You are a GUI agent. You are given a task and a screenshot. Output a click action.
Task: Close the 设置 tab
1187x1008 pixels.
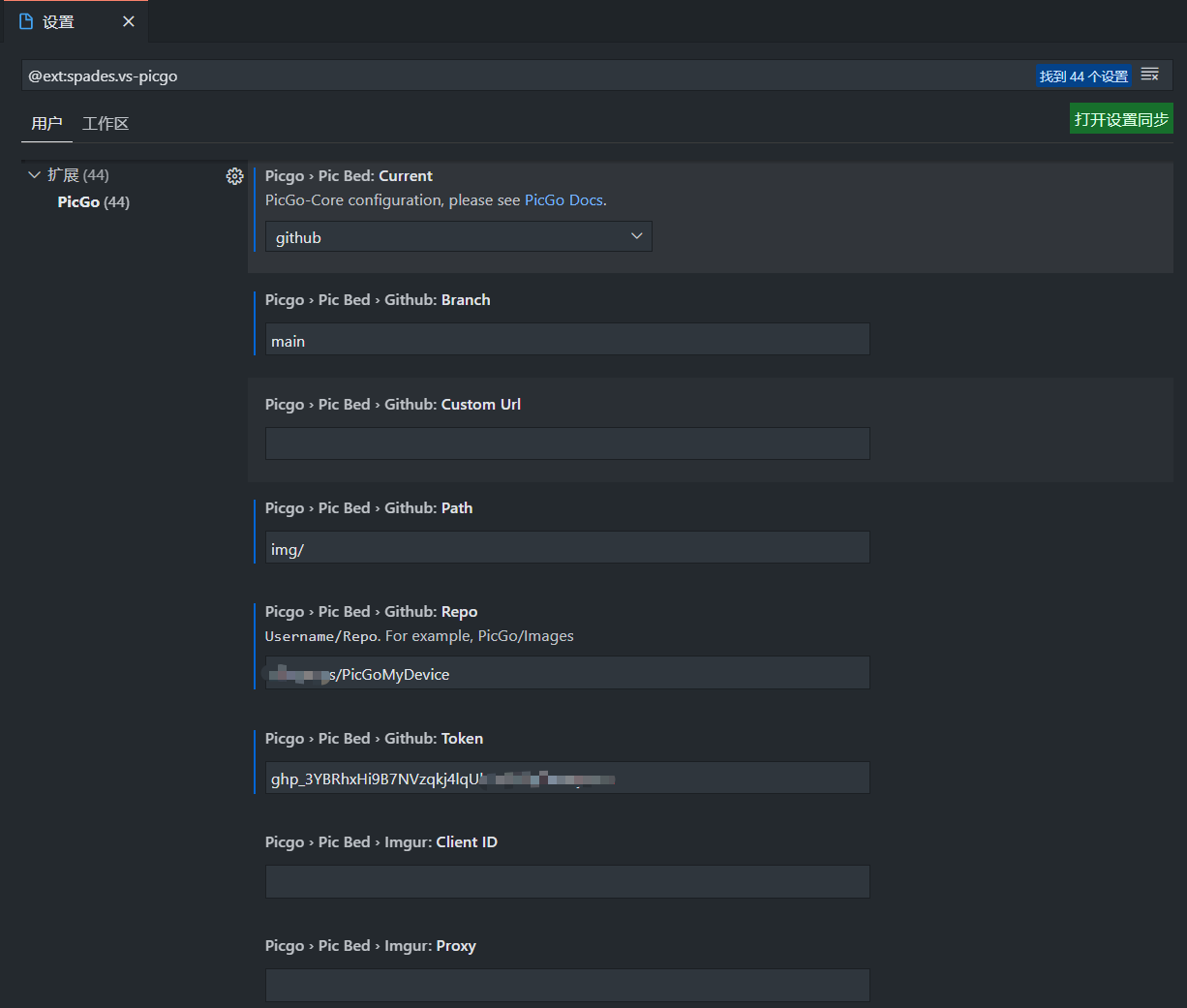(x=129, y=21)
